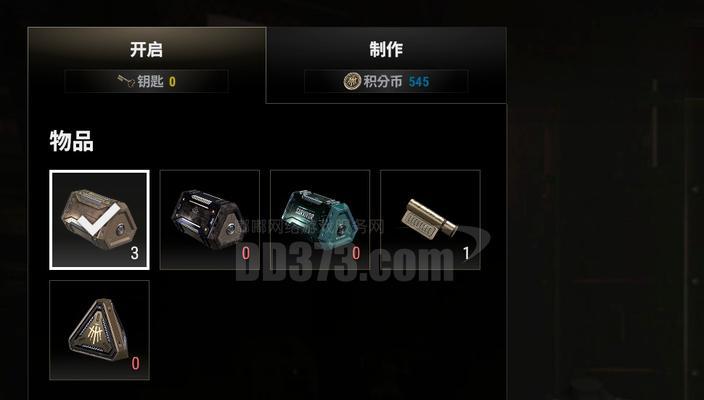Choose the gold key item slot

(431, 220)
